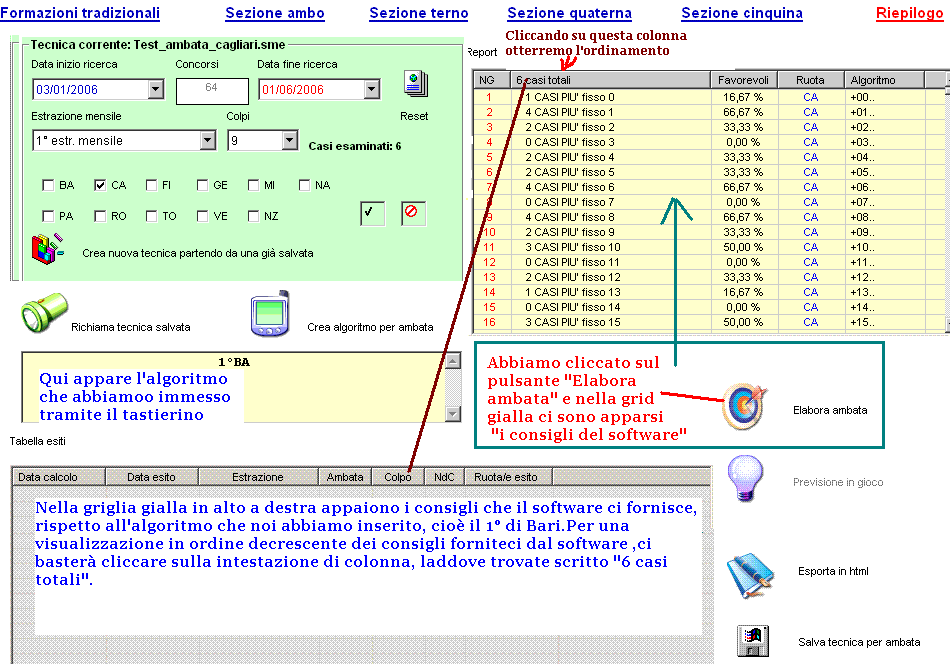Click the Concorsi input field

click(212, 91)
